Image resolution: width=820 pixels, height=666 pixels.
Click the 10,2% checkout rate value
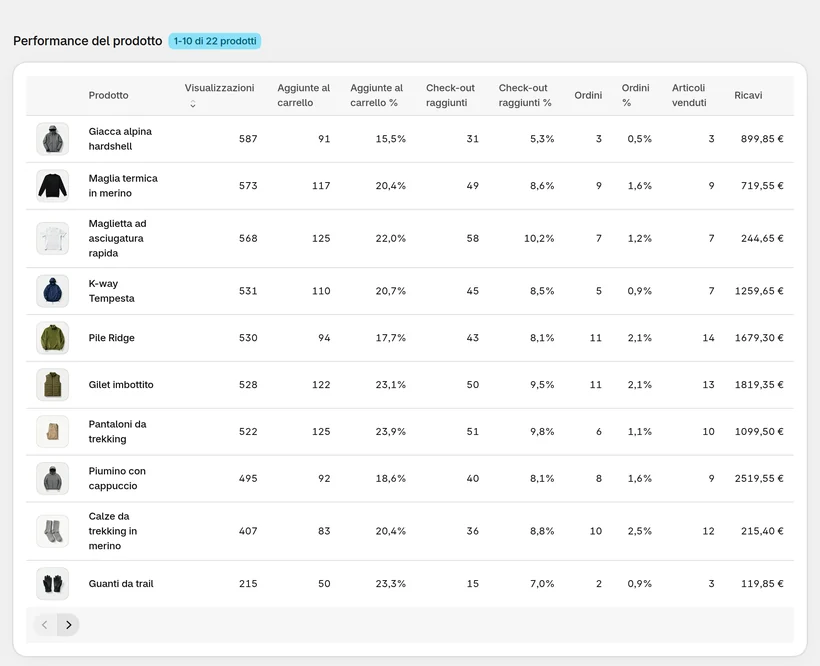point(539,238)
